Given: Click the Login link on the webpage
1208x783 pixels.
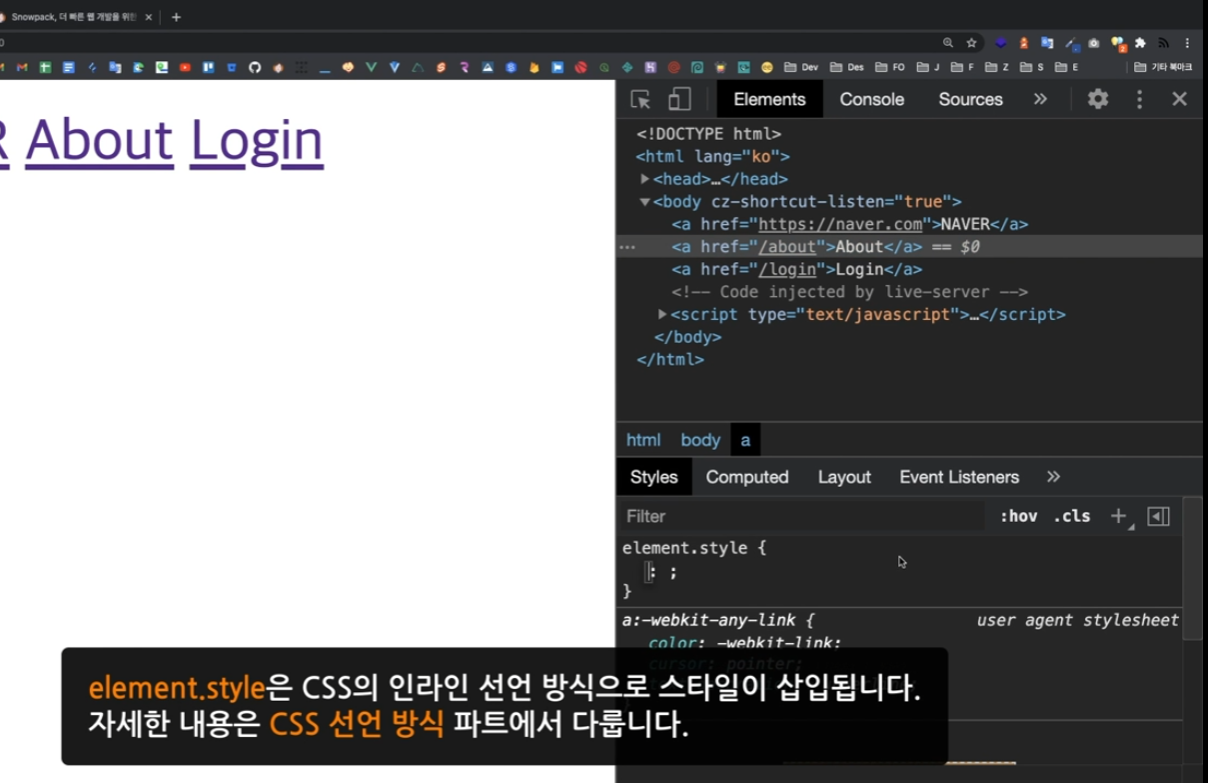Looking at the screenshot, I should tap(256, 142).
